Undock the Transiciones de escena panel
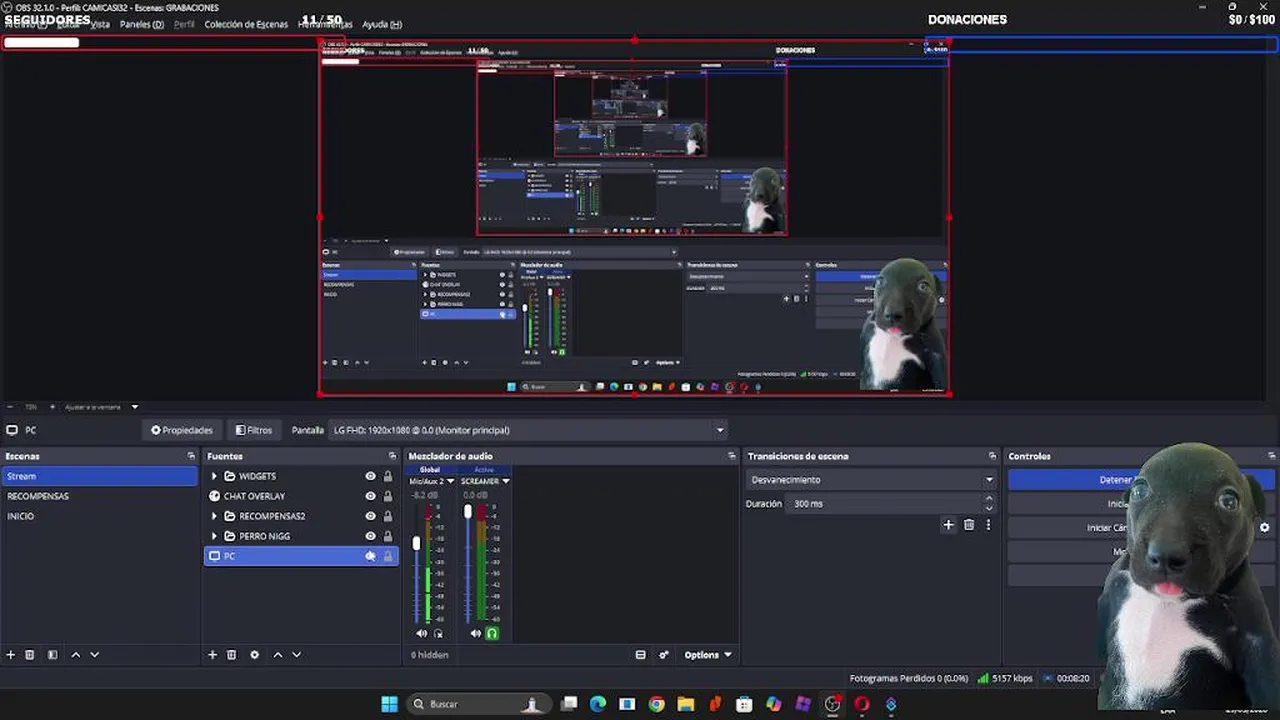1280x720 pixels. [x=992, y=456]
